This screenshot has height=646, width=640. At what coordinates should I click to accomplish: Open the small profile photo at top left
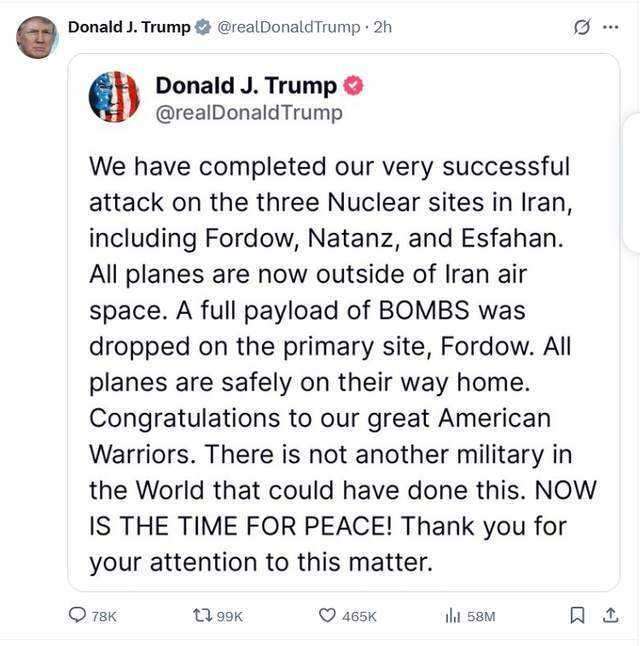click(x=37, y=37)
